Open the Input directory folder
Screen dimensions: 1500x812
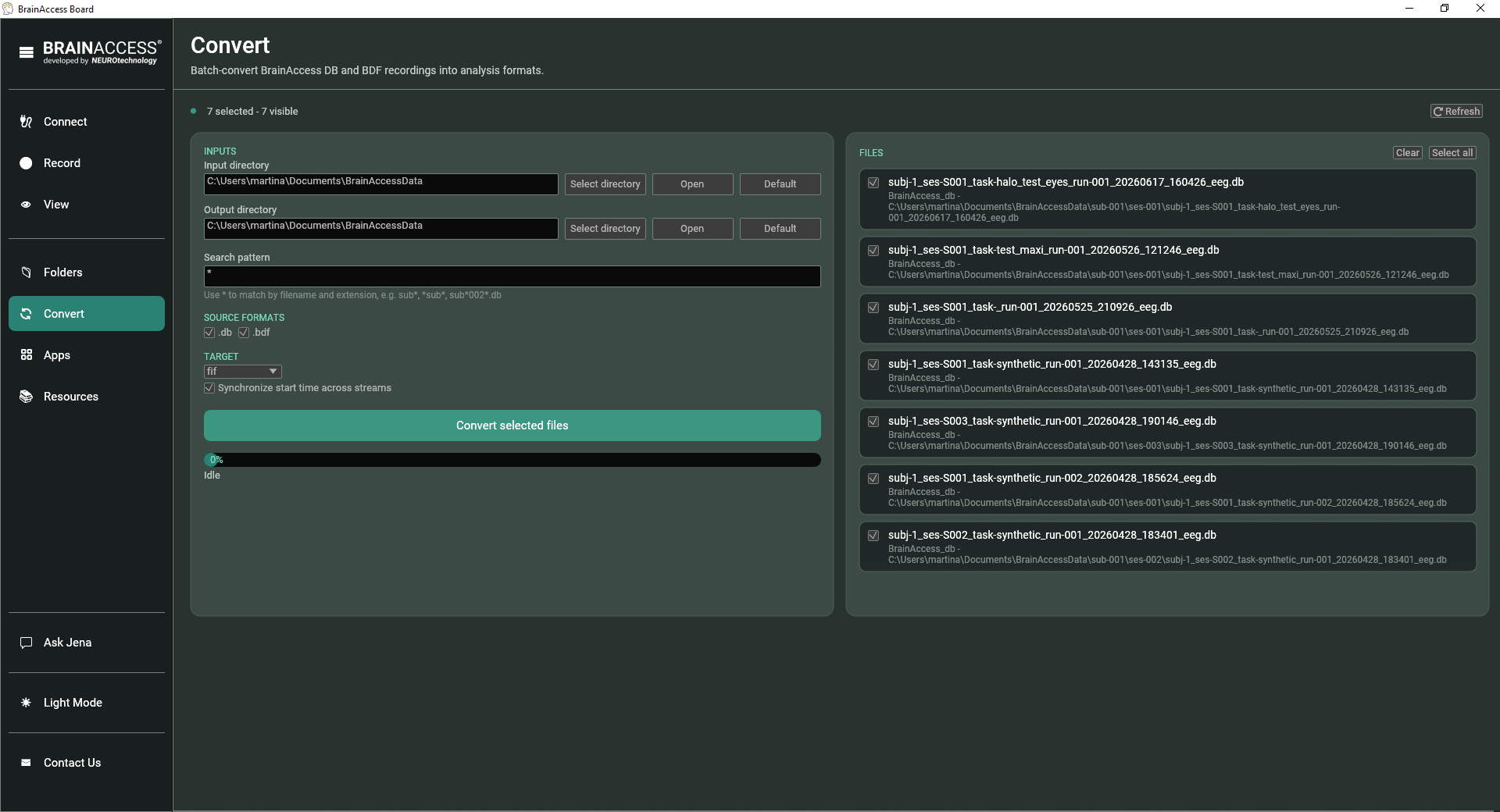coord(693,184)
